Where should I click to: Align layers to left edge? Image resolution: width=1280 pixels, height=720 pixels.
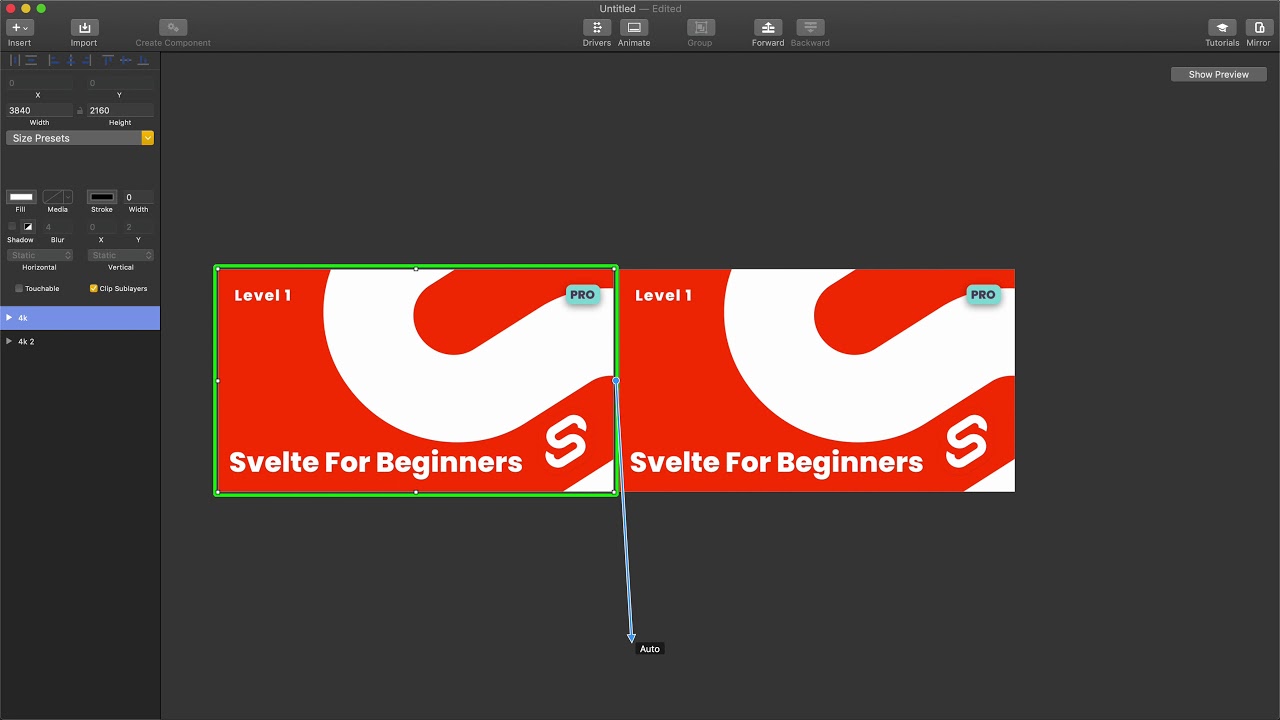coord(54,61)
